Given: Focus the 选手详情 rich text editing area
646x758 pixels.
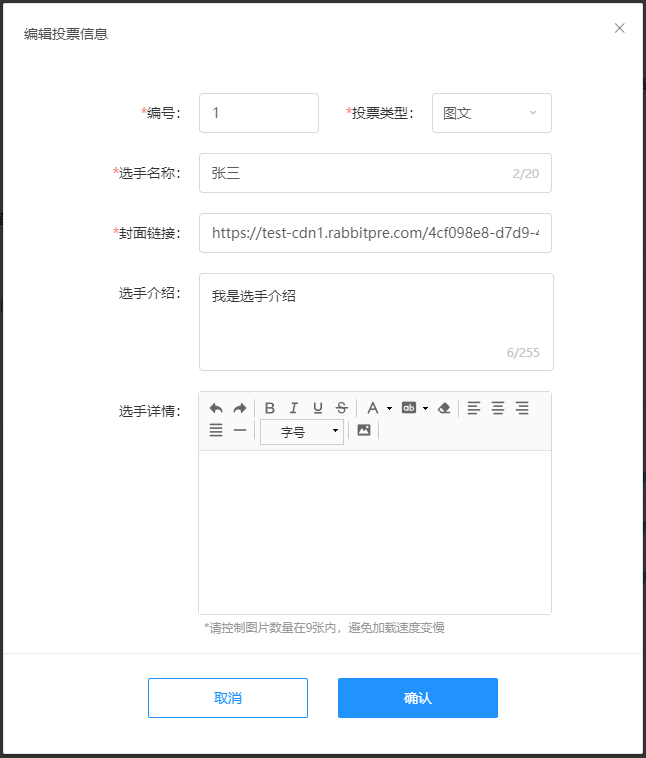Looking at the screenshot, I should pyautogui.click(x=375, y=532).
